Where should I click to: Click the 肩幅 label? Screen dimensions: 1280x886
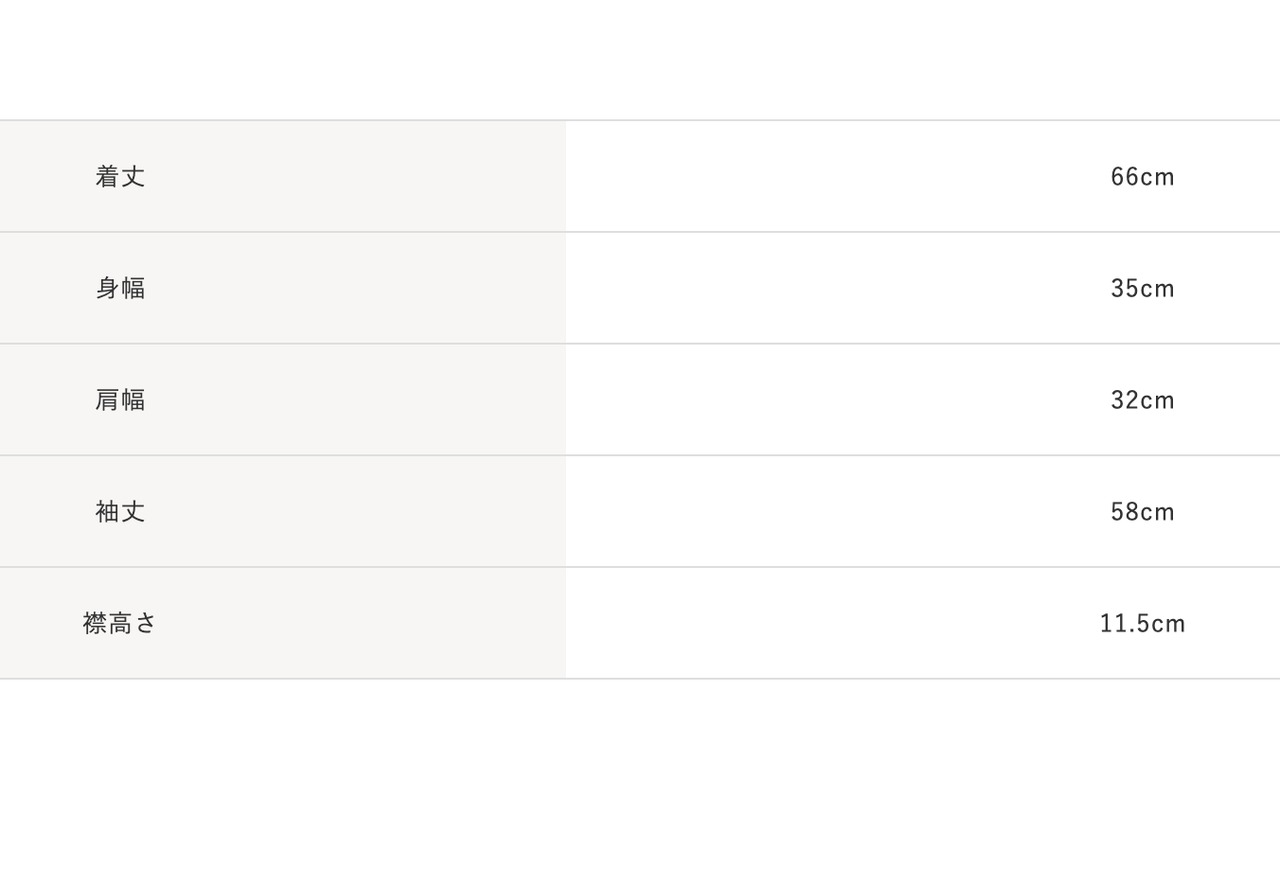(x=120, y=400)
